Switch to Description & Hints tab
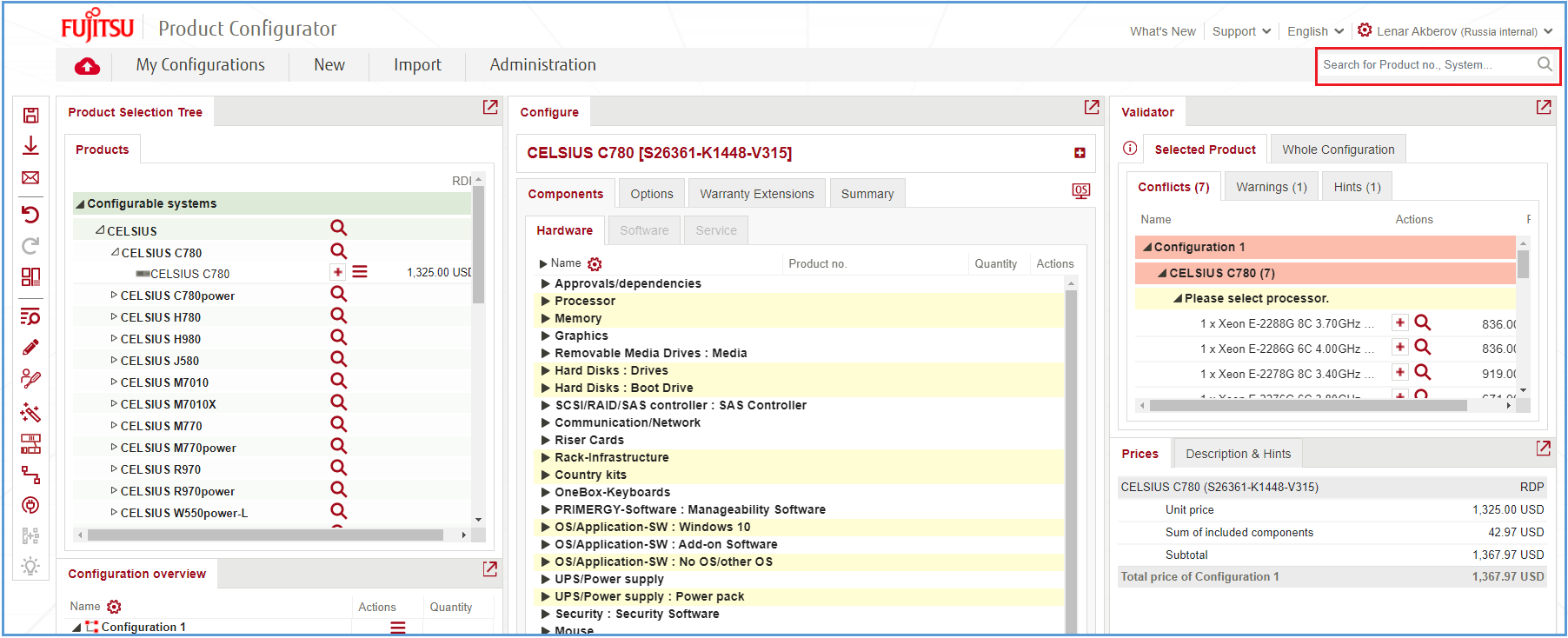 click(x=1239, y=454)
